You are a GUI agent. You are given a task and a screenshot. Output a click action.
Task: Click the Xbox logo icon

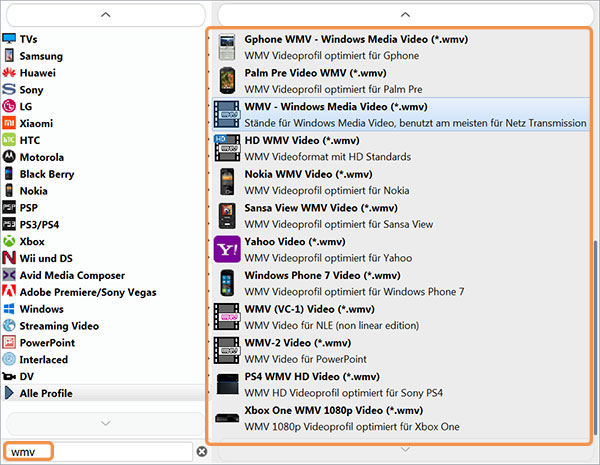click(9, 241)
